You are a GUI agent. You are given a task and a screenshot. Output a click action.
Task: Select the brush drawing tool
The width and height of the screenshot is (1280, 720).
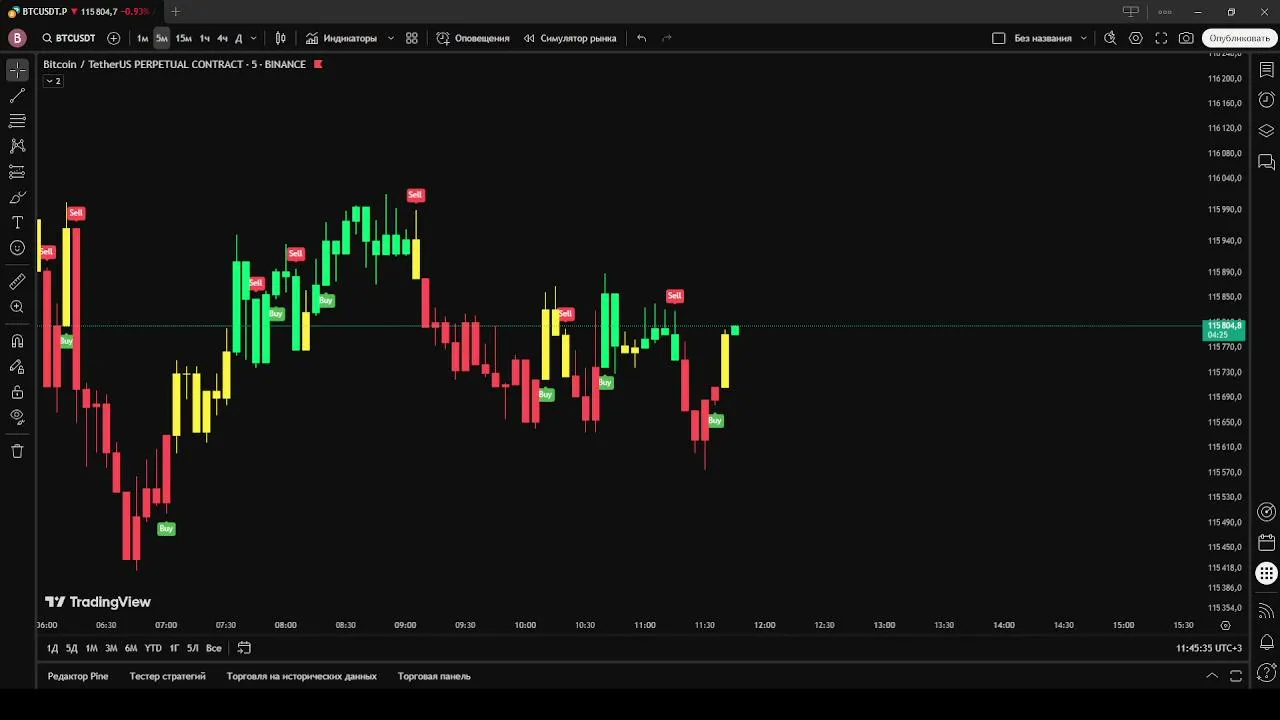point(17,197)
